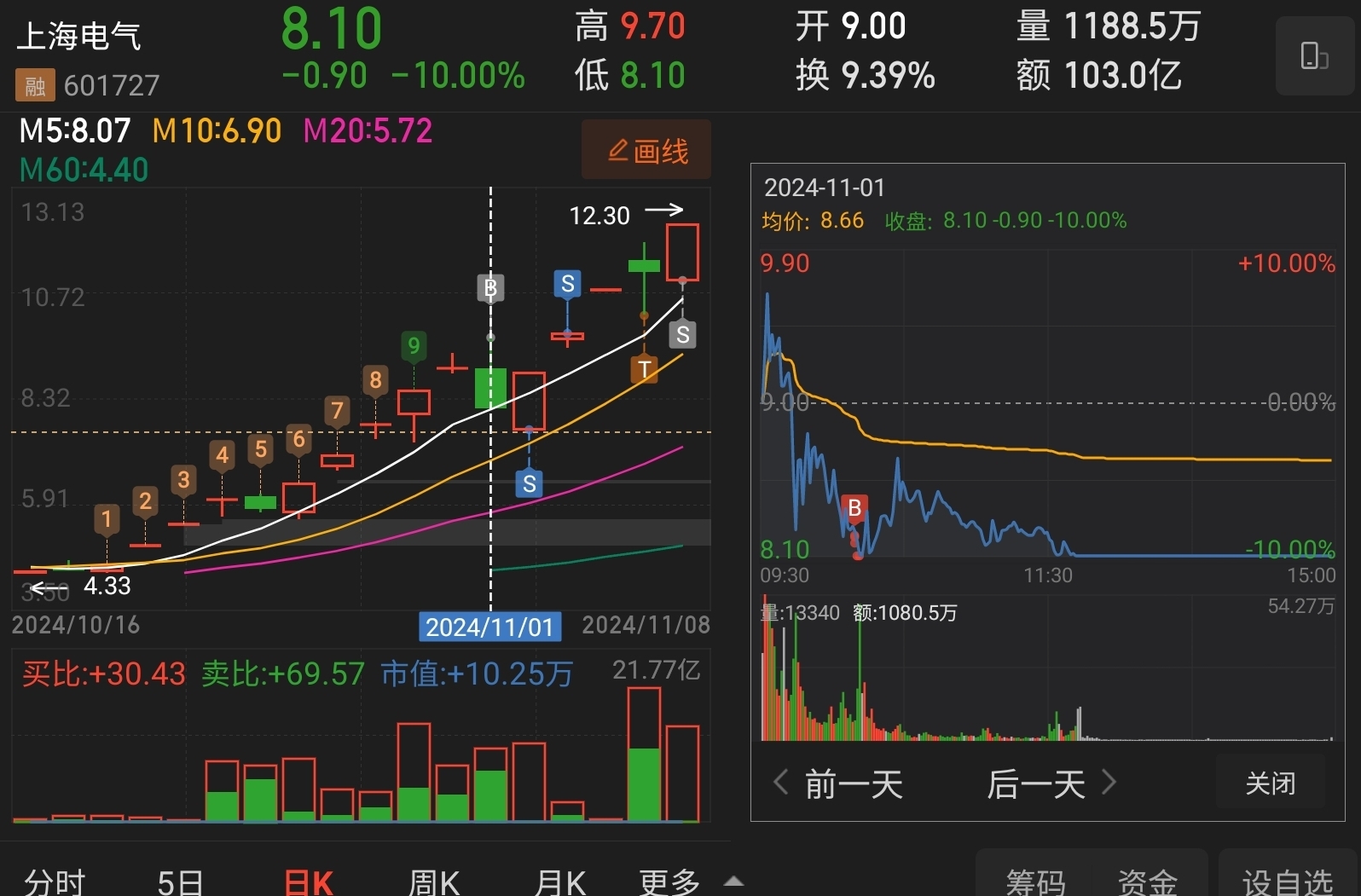Tap the numbered 4 sequence marker

coord(222,455)
